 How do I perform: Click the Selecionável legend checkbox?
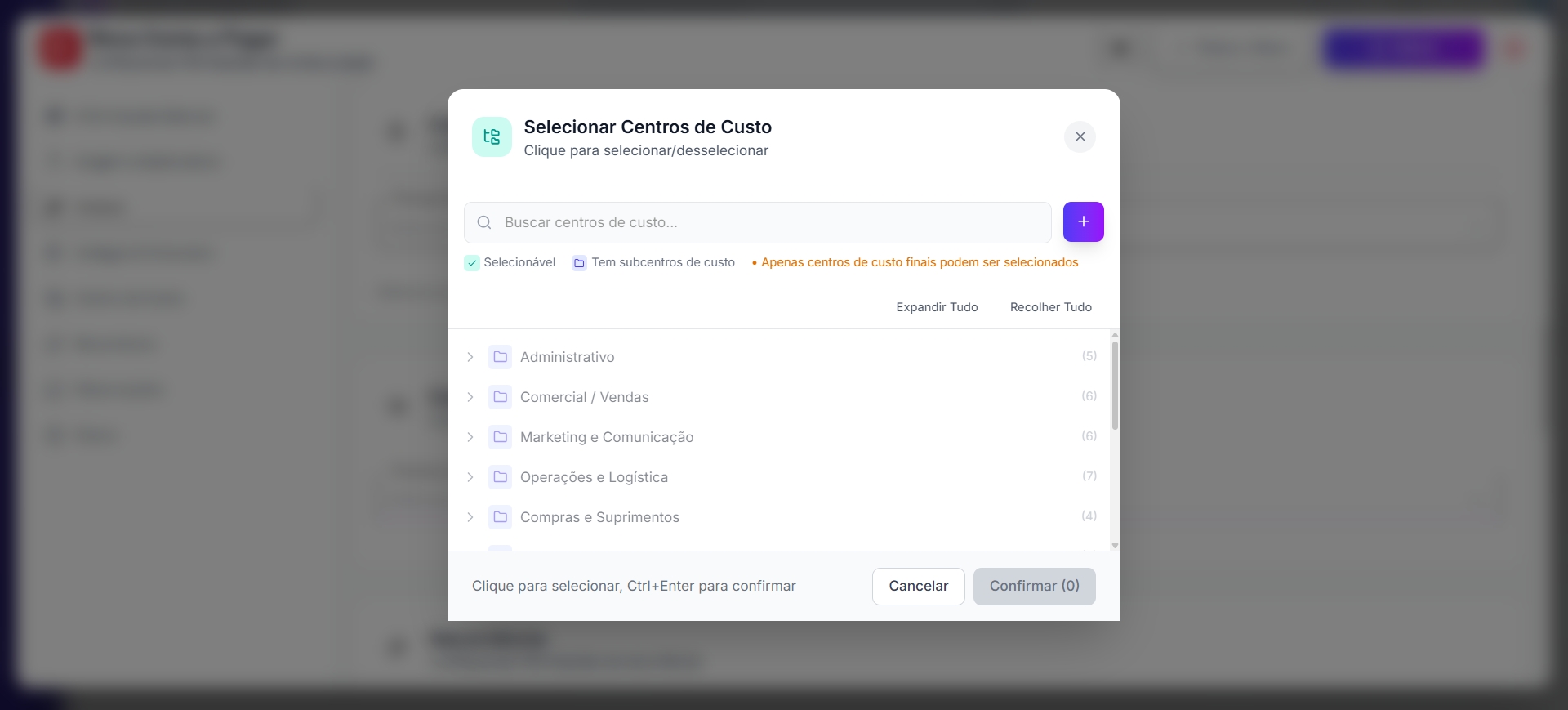click(472, 263)
